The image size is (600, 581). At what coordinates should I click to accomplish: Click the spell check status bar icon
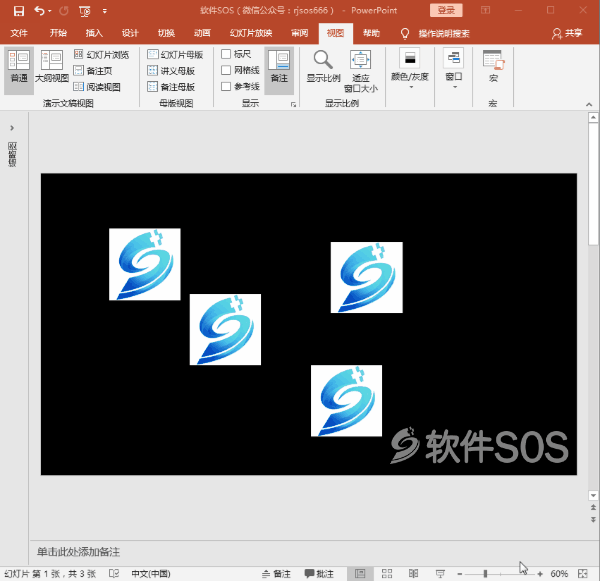pyautogui.click(x=114, y=573)
